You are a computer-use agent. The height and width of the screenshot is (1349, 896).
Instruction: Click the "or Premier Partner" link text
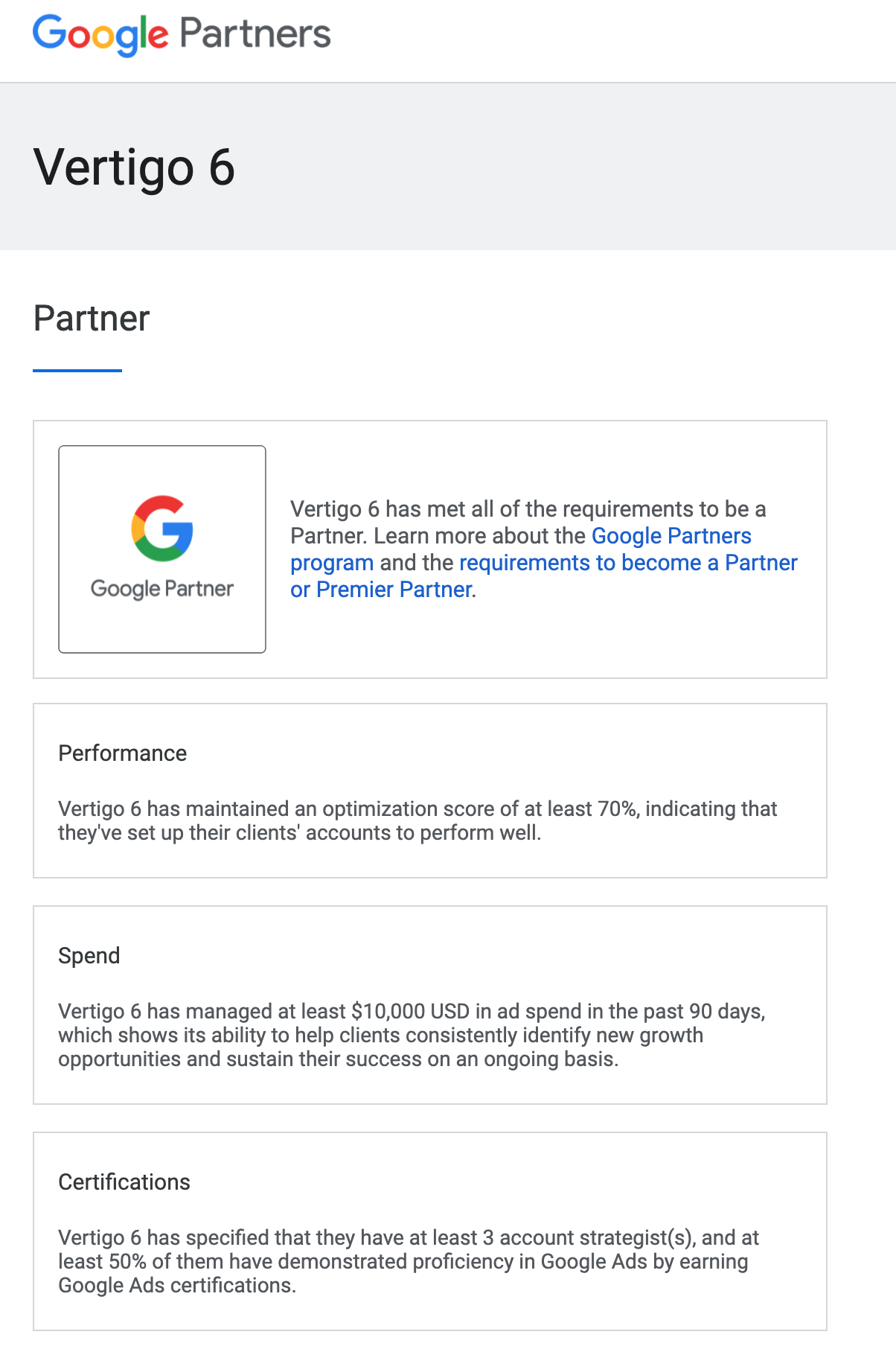[x=381, y=590]
